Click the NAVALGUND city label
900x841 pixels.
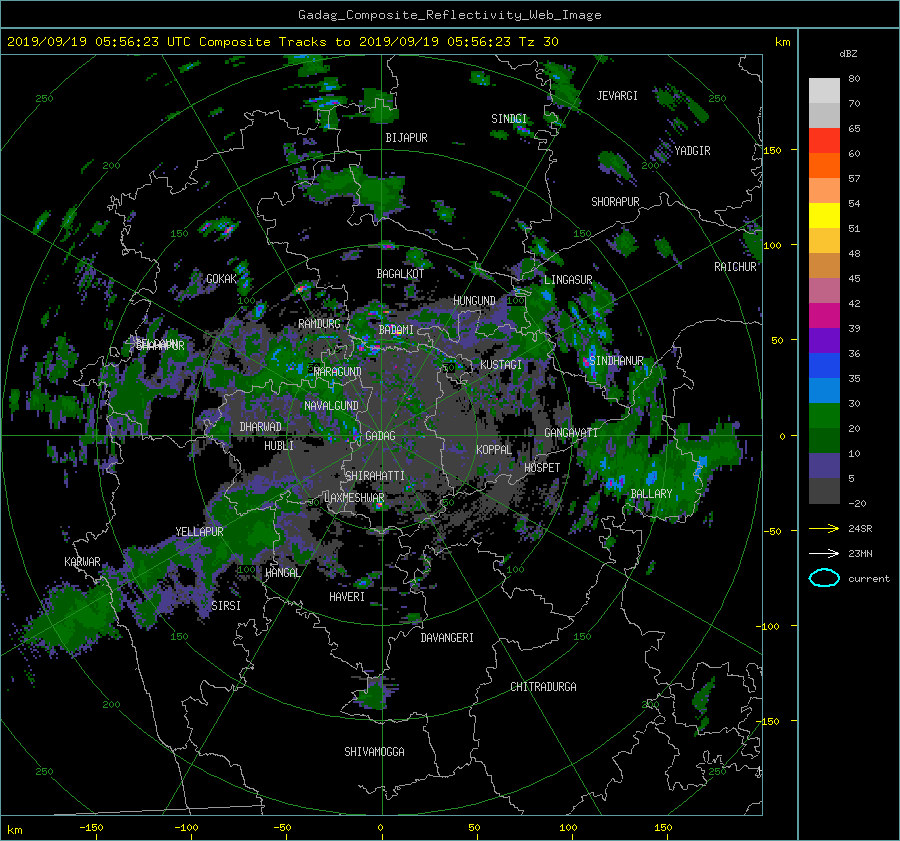point(331,406)
